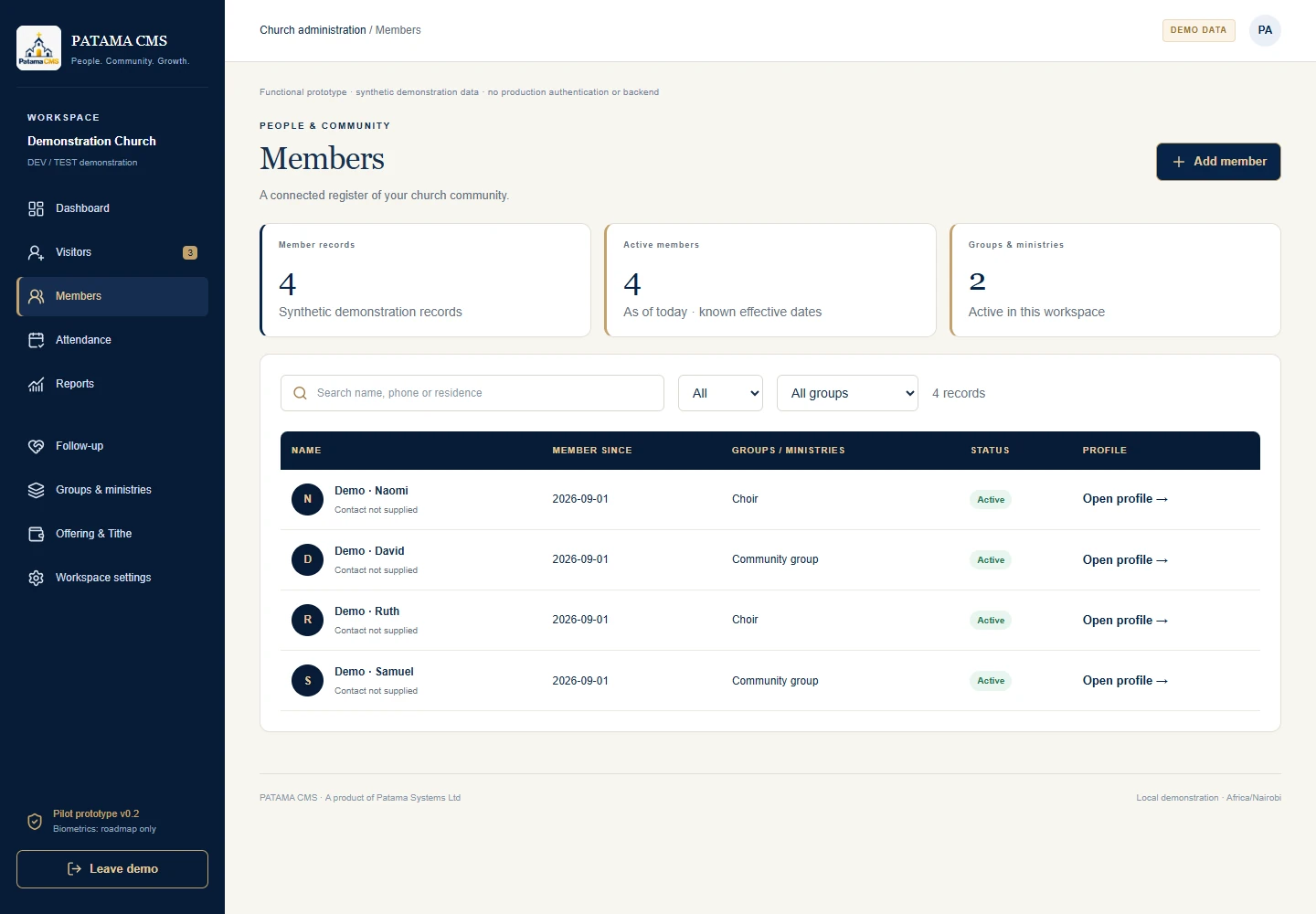This screenshot has width=1316, height=914.
Task: Open the Reports menu item
Action: click(x=112, y=384)
